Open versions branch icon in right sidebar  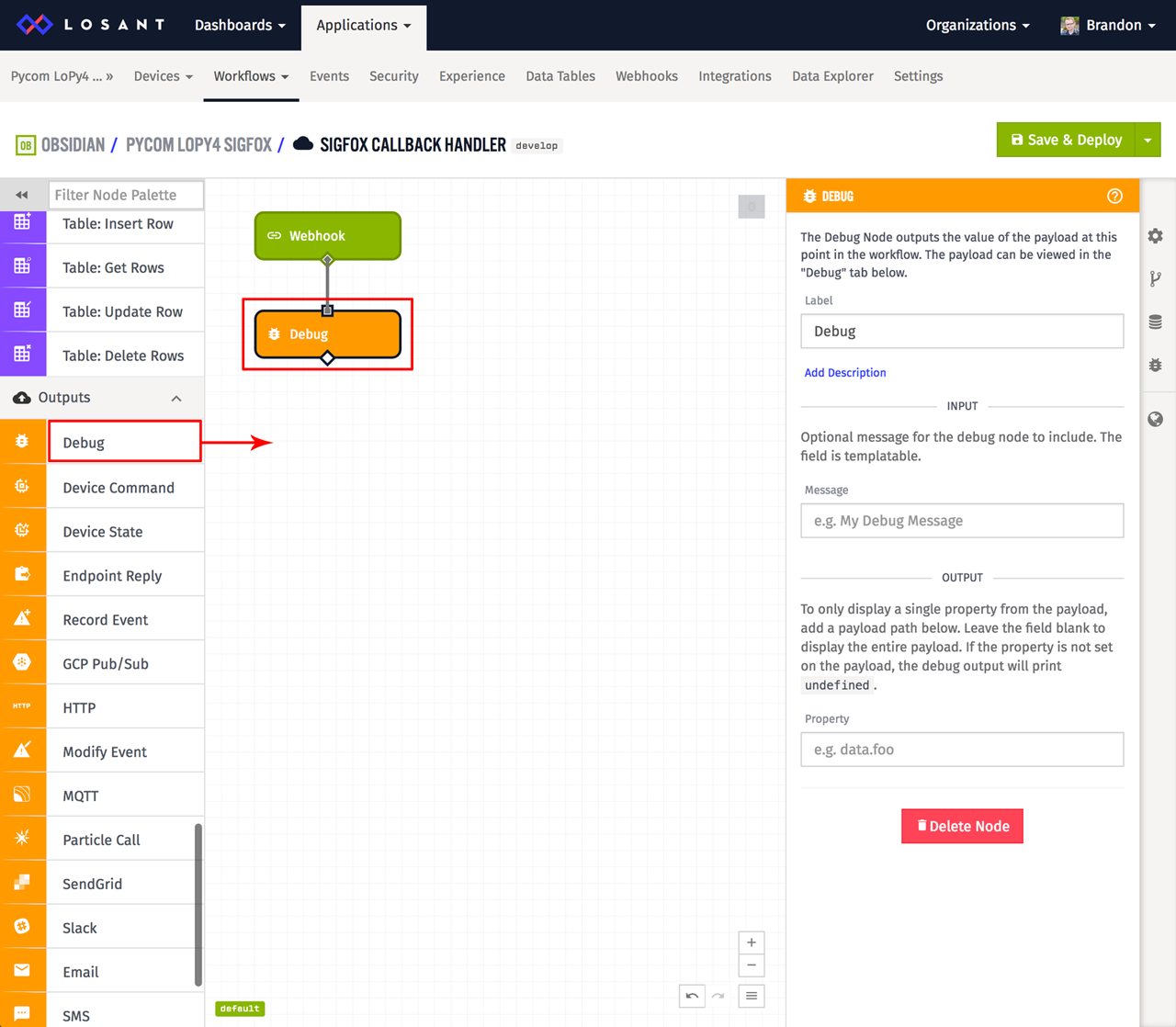tap(1156, 279)
